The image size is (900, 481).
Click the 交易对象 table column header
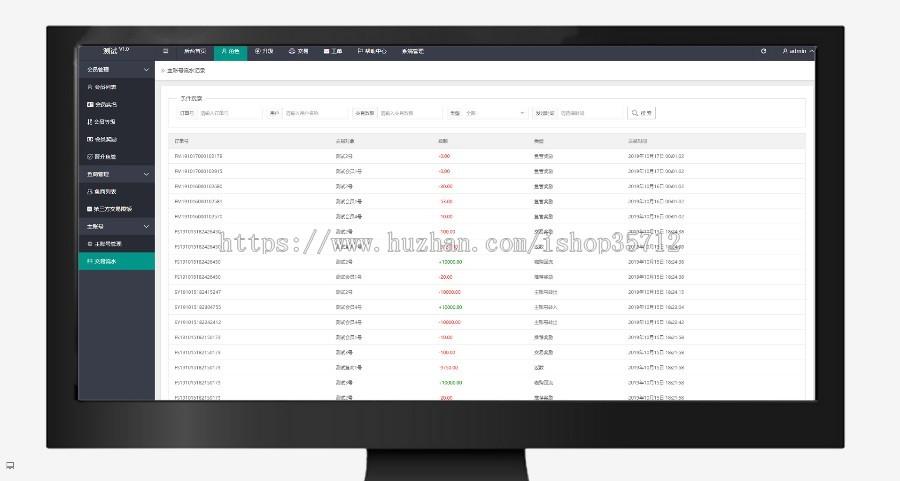[x=345, y=141]
